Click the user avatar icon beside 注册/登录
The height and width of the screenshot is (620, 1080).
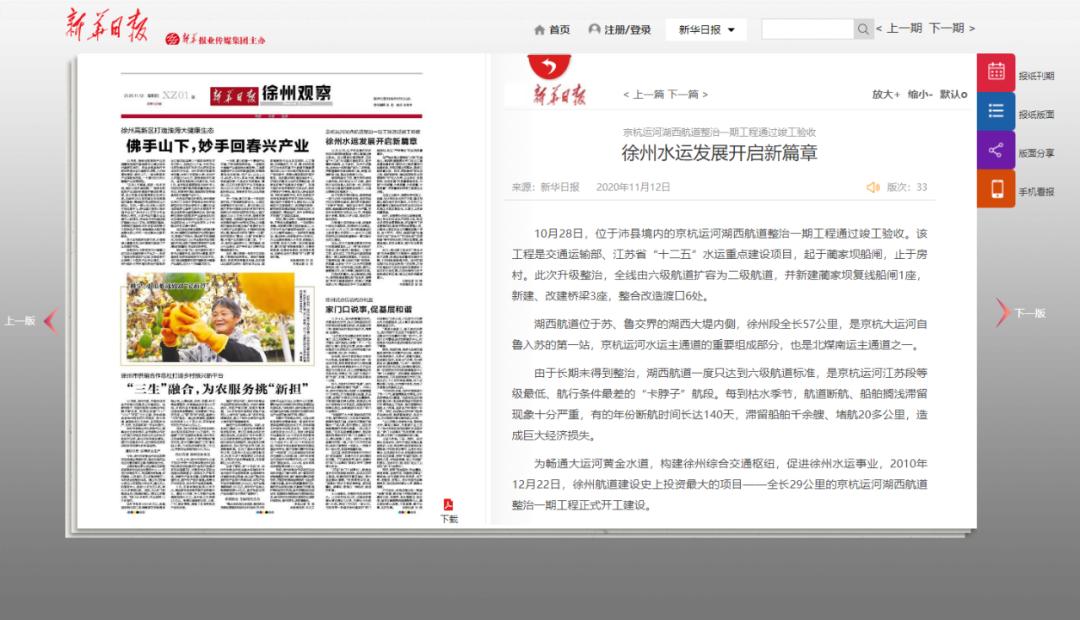click(594, 29)
